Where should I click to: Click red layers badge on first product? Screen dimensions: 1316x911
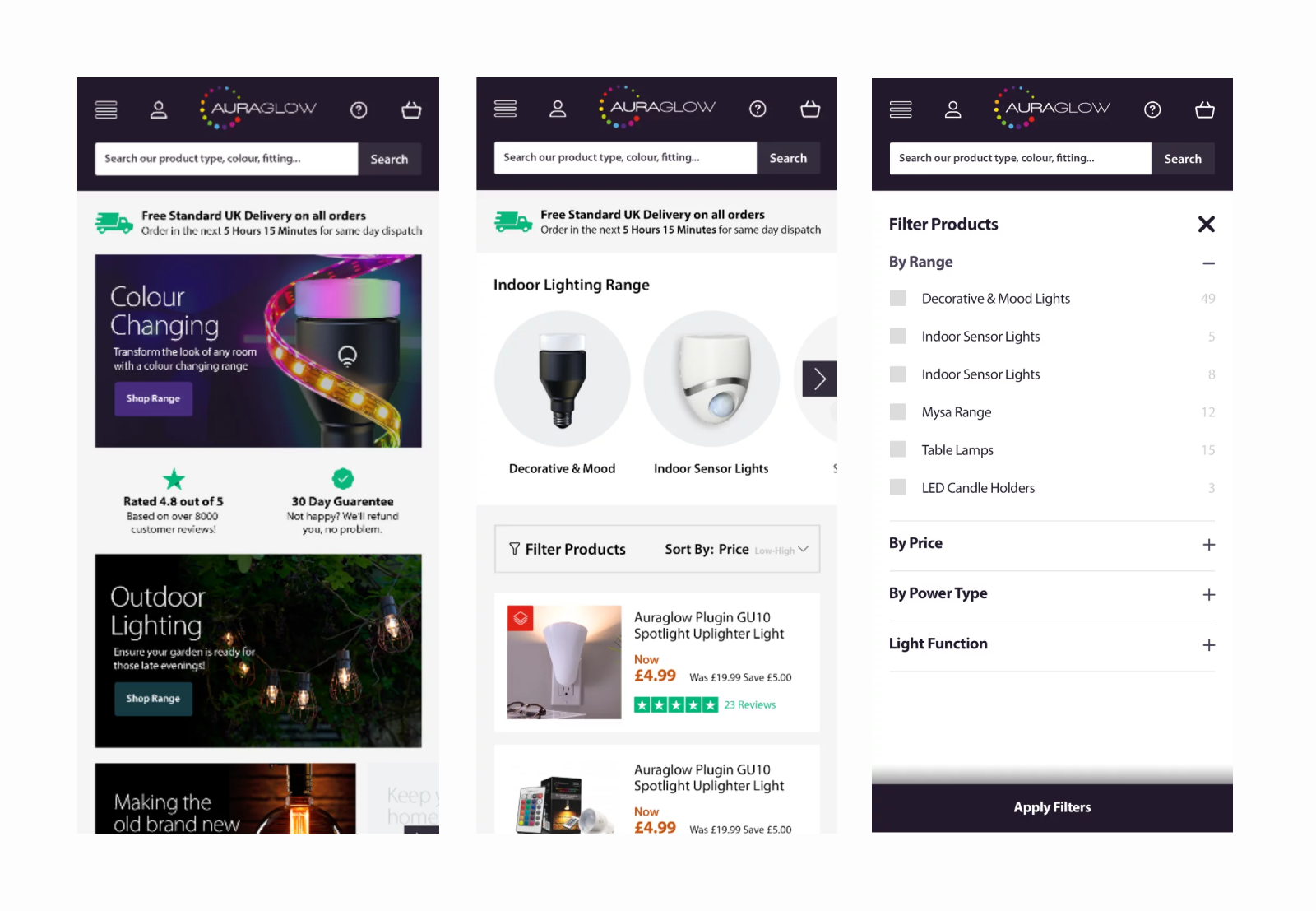(520, 618)
